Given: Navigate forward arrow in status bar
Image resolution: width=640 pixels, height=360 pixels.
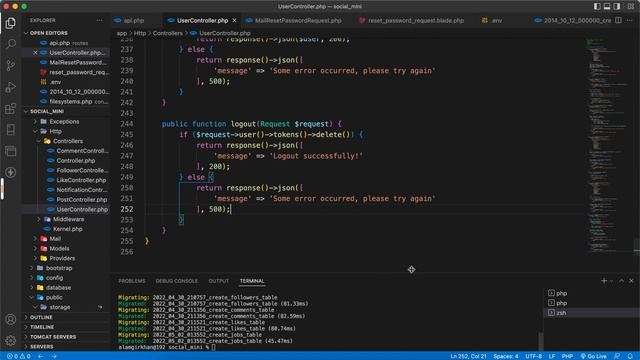Looking at the screenshot, I should tap(53, 356).
